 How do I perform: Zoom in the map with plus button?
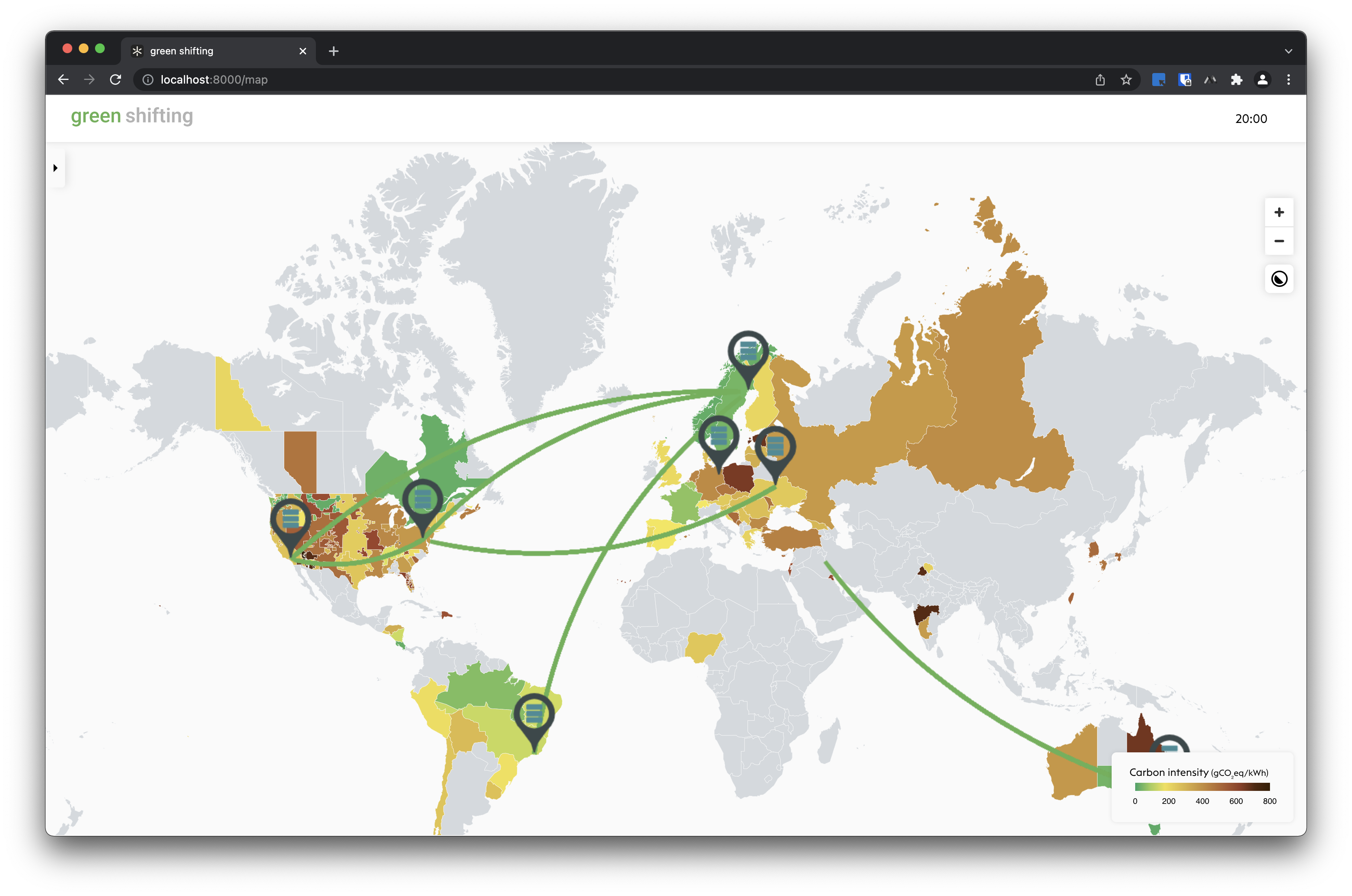(1279, 213)
